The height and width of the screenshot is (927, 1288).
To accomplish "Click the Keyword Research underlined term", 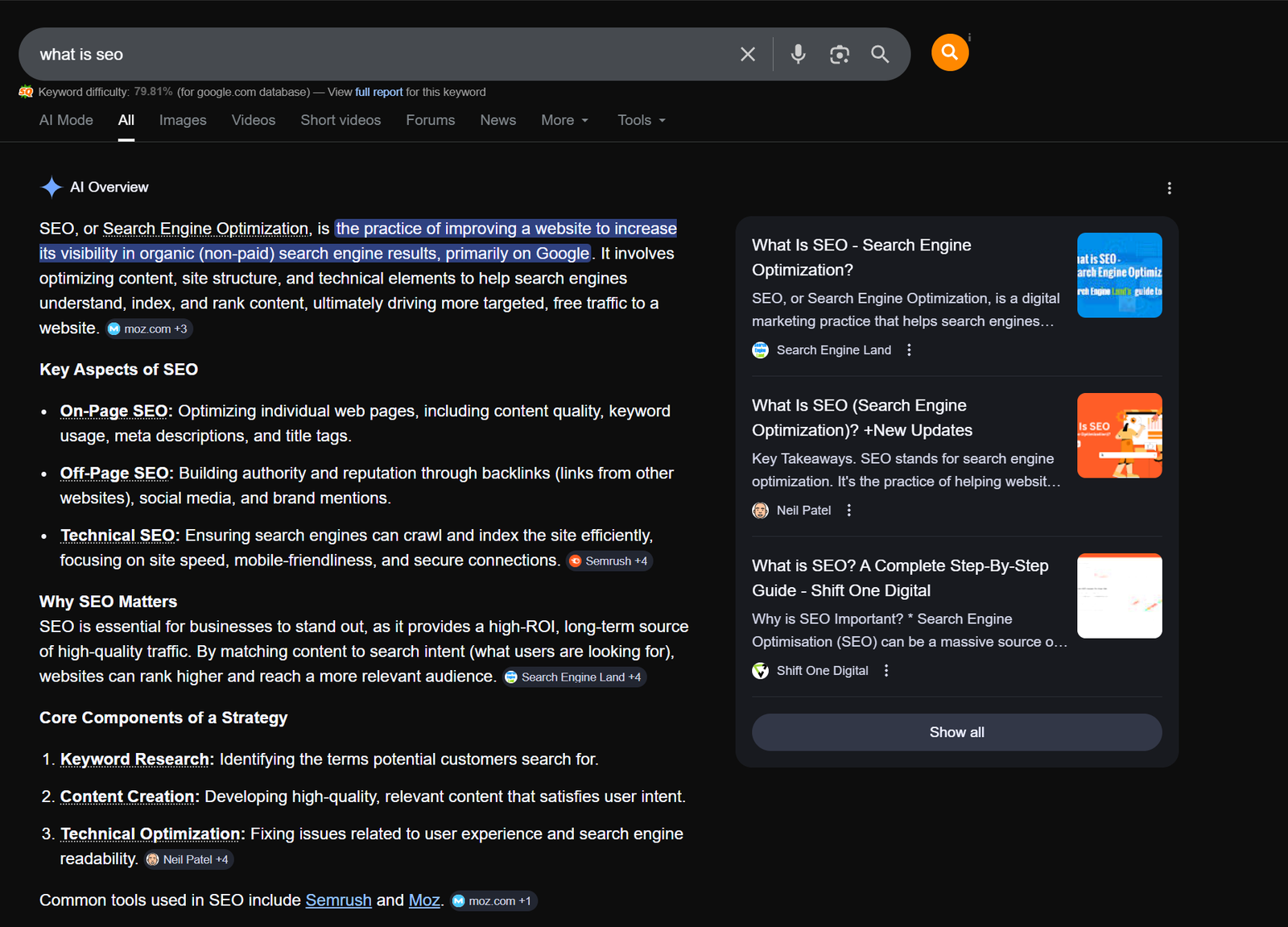I will 134,759.
